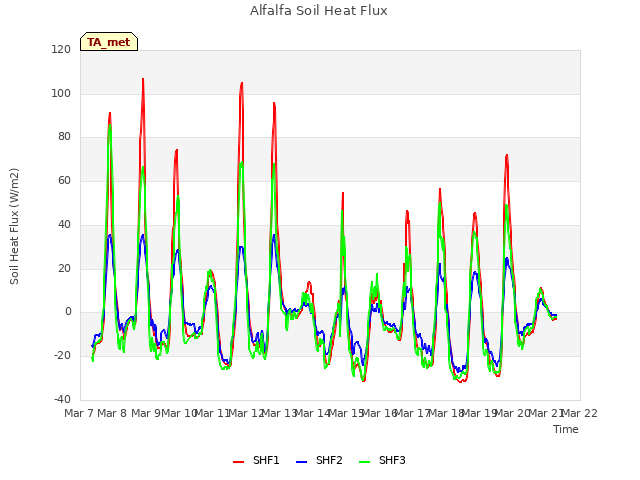
Task: Toggle the SHF2 legend entry
Action: tap(319, 460)
